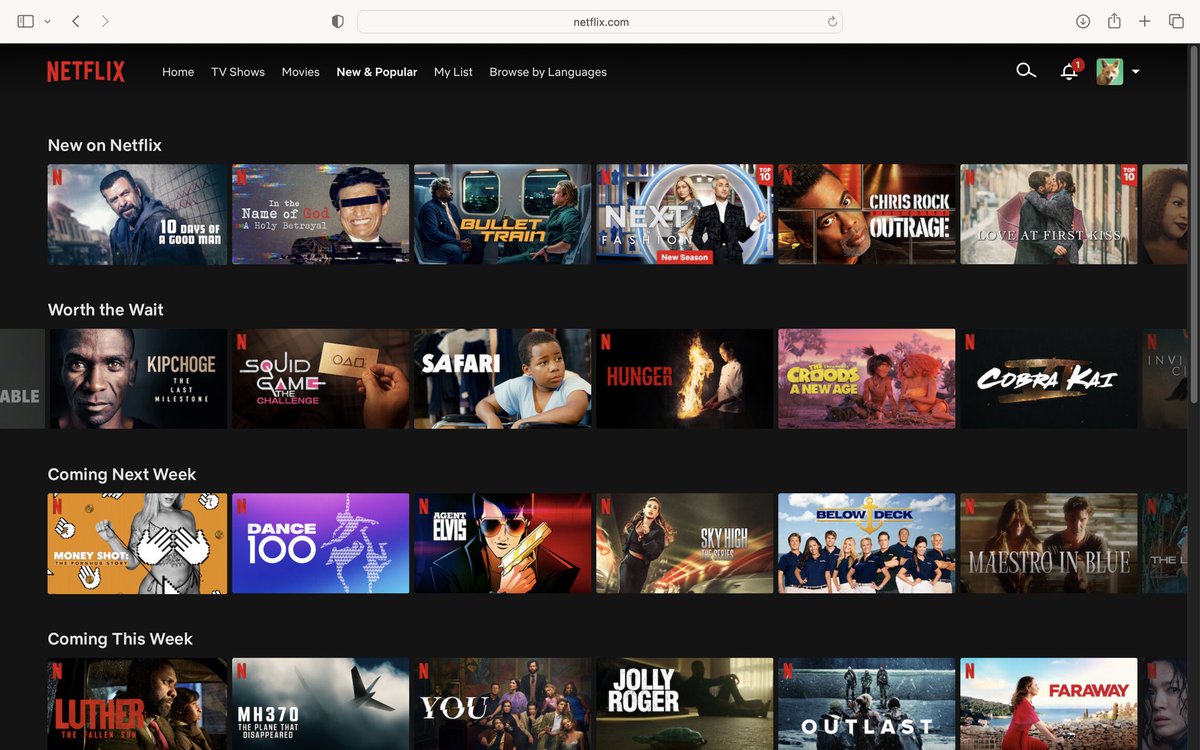Viewport: 1200px width, 750px height.
Task: Open the Hunger thumbnail
Action: (x=685, y=379)
